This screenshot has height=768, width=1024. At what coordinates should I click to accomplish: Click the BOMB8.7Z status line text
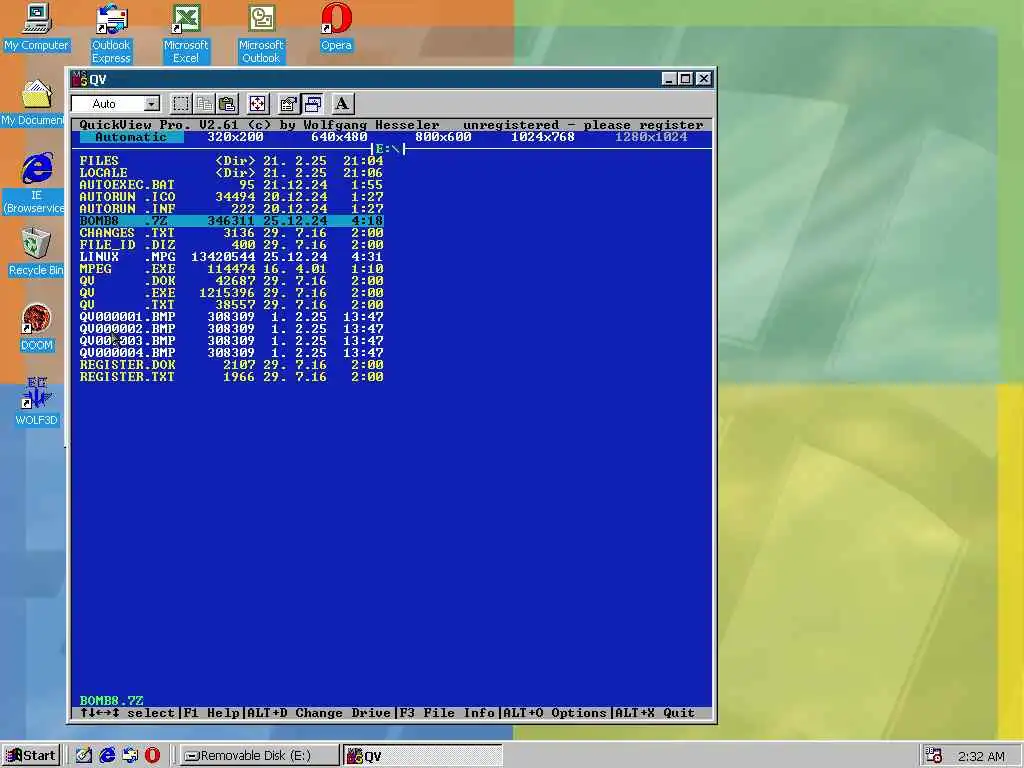click(111, 701)
